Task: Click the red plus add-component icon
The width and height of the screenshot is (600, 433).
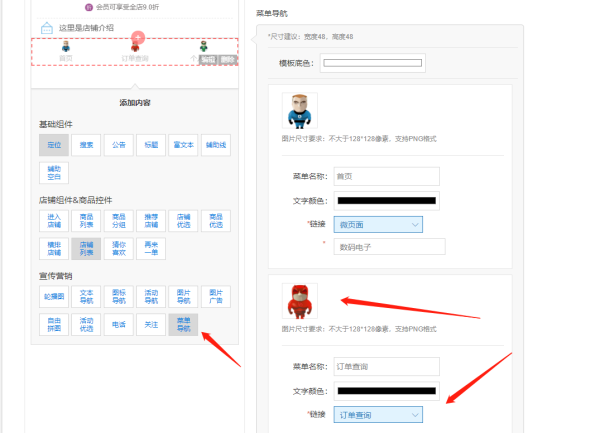Action: (x=138, y=38)
